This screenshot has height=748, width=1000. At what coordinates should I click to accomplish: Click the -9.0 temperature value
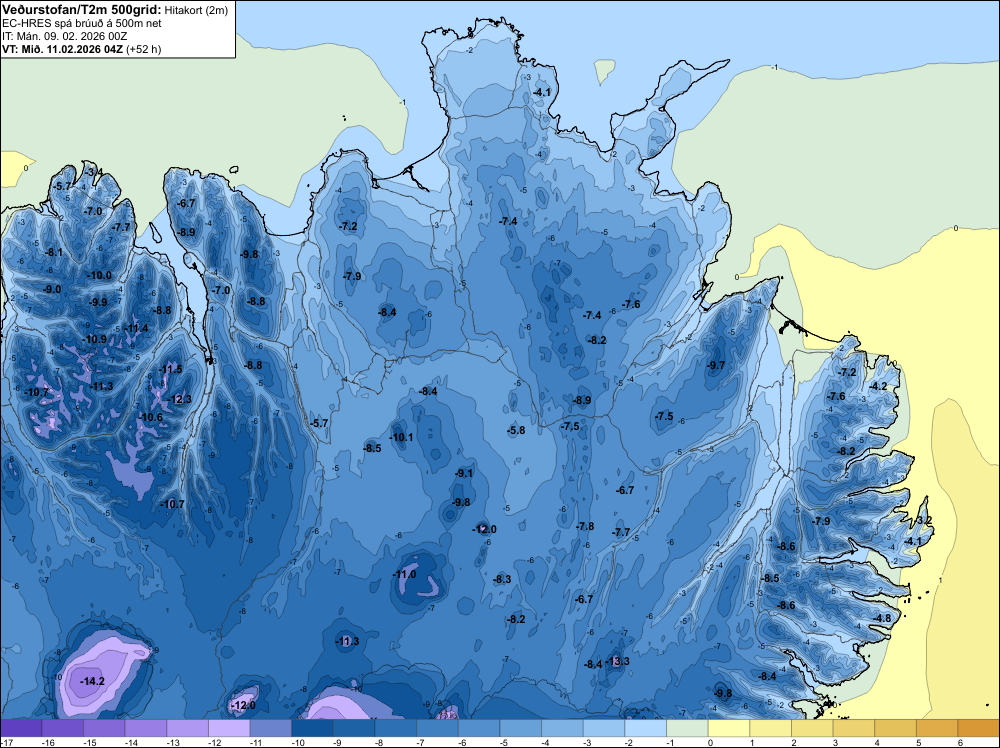[52, 289]
